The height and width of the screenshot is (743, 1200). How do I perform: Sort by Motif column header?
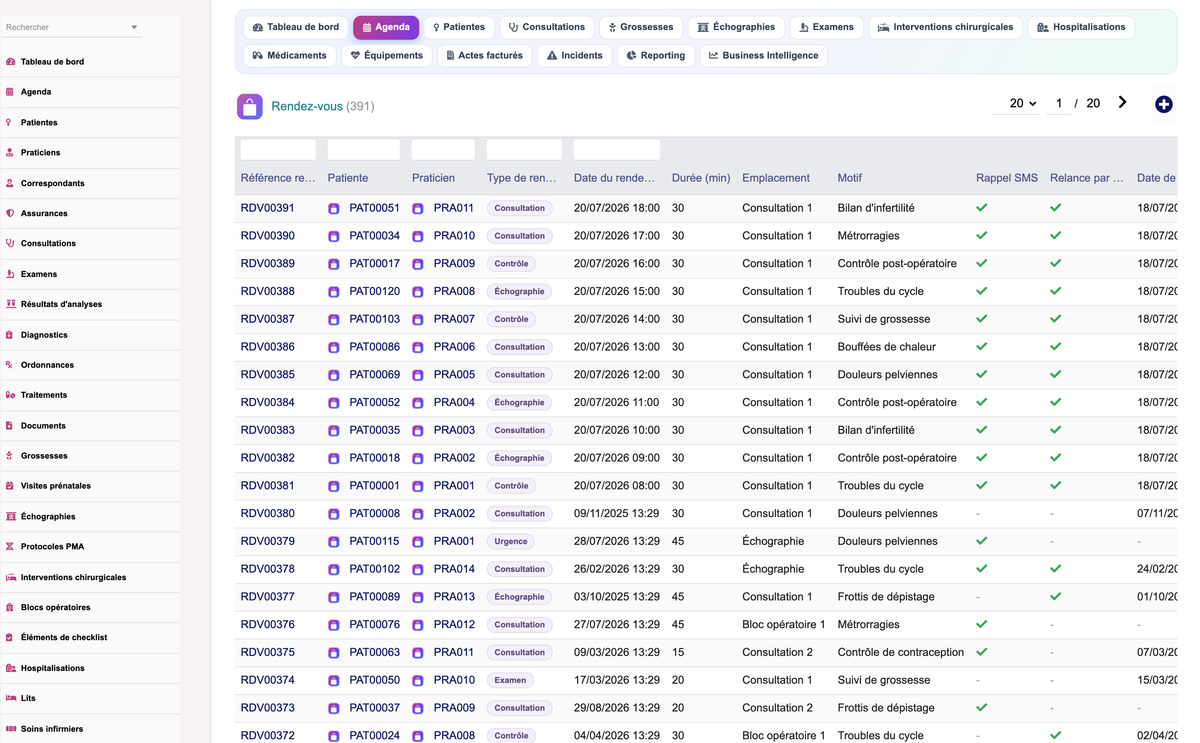click(x=849, y=178)
